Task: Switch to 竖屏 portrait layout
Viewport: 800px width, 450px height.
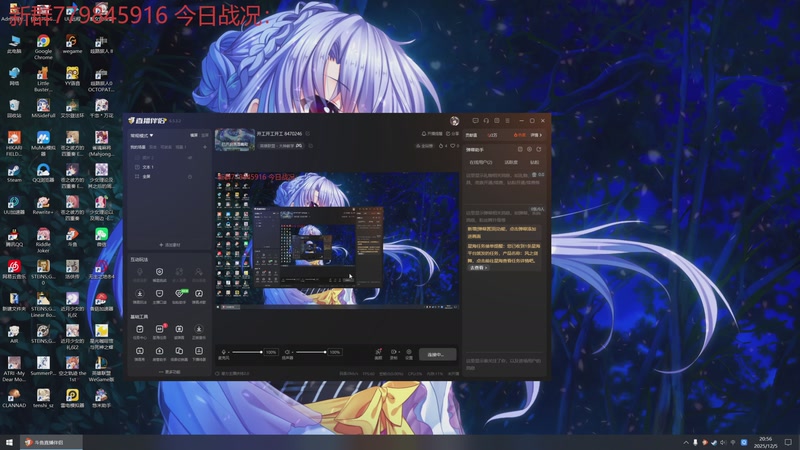Action: pyautogui.click(x=205, y=135)
